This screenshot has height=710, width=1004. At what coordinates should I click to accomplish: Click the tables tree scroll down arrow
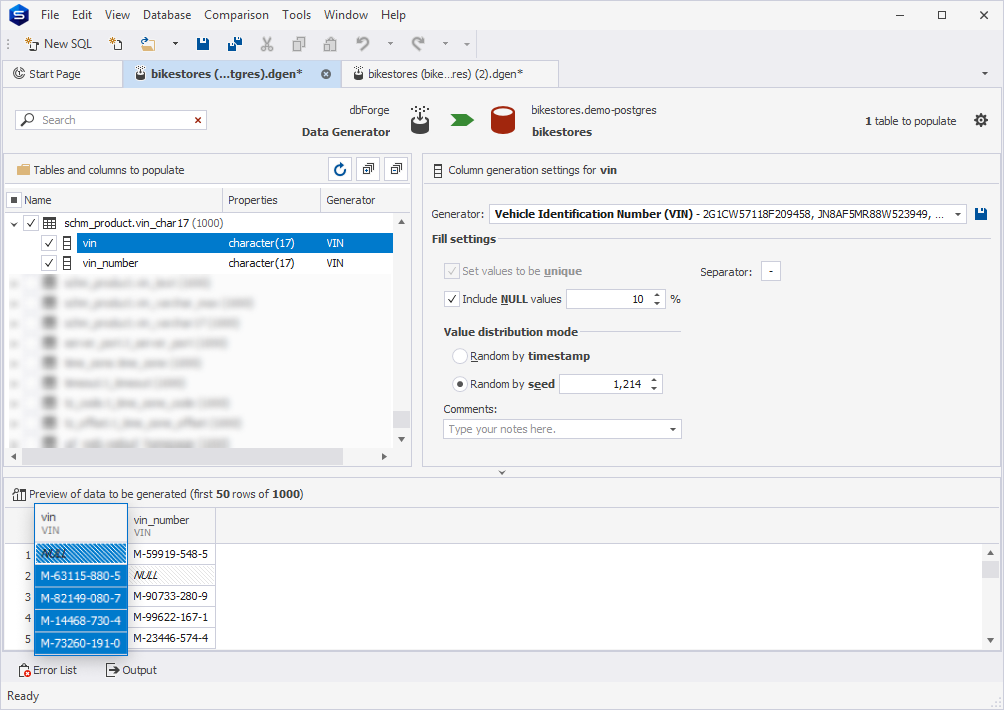[x=401, y=439]
